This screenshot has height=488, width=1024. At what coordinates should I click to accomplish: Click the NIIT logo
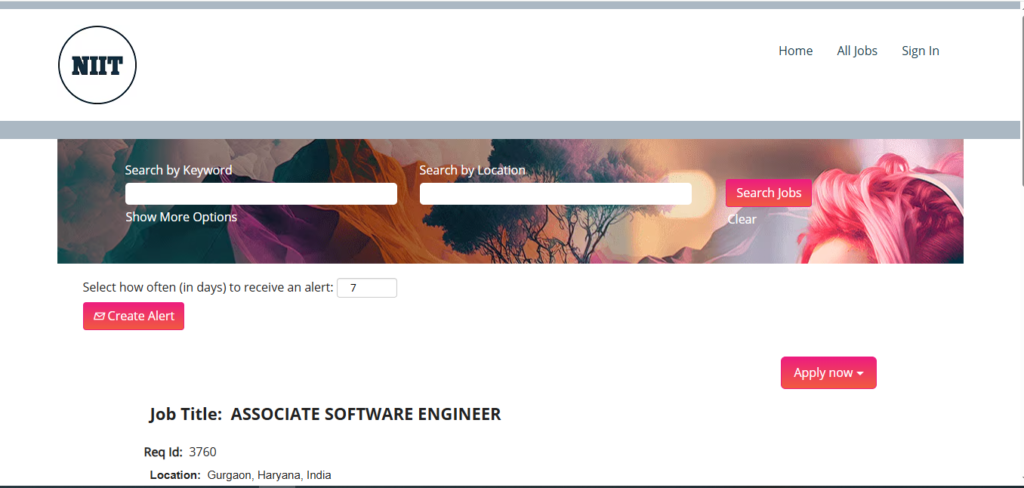(97, 65)
